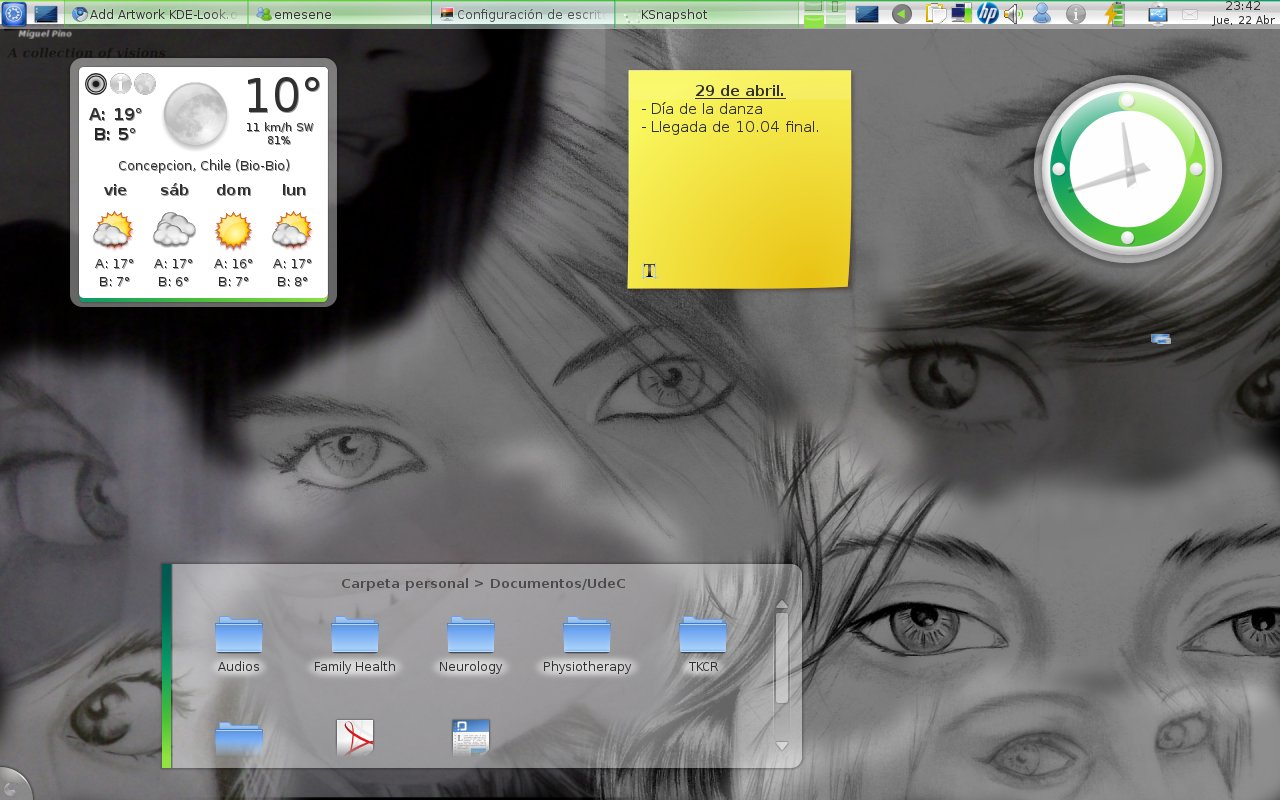
Task: Open the envelope mail notifier icon
Action: [x=1190, y=14]
